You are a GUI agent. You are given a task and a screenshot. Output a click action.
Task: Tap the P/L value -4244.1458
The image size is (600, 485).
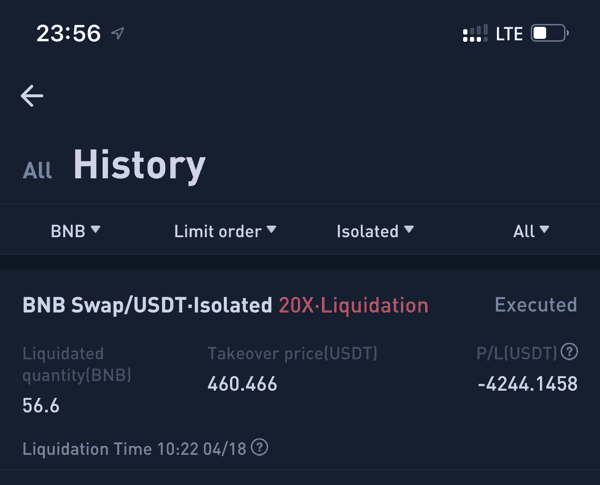pyautogui.click(x=527, y=384)
